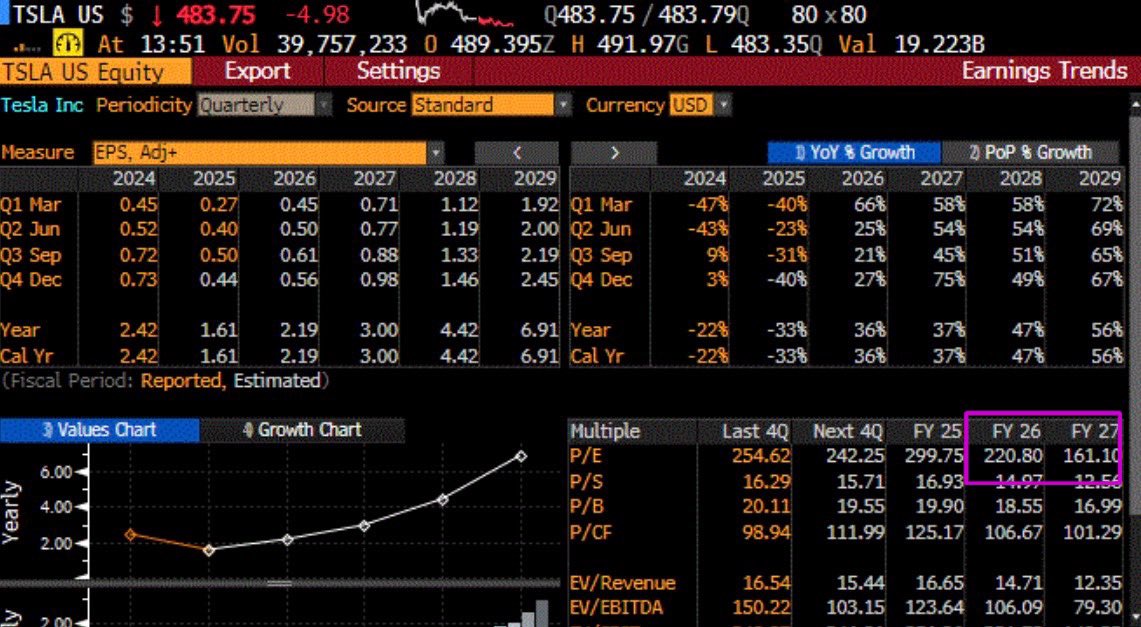This screenshot has height=627, width=1141.
Task: Click the scroll up arrow at right edge
Action: coord(1133,106)
